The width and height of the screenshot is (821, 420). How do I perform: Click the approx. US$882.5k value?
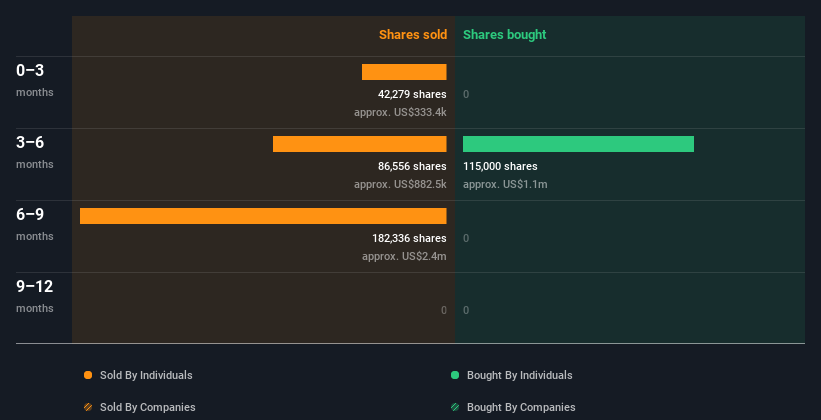[400, 184]
